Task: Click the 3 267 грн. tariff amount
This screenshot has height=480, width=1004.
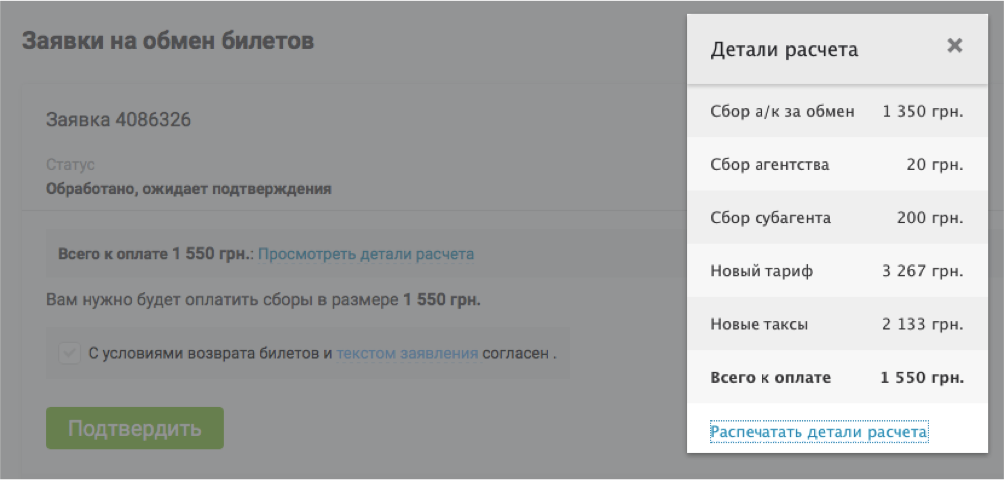Action: point(922,271)
